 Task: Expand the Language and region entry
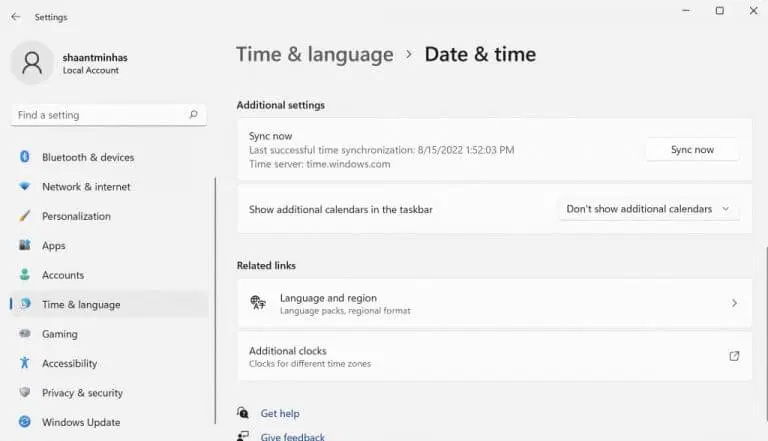tap(494, 303)
